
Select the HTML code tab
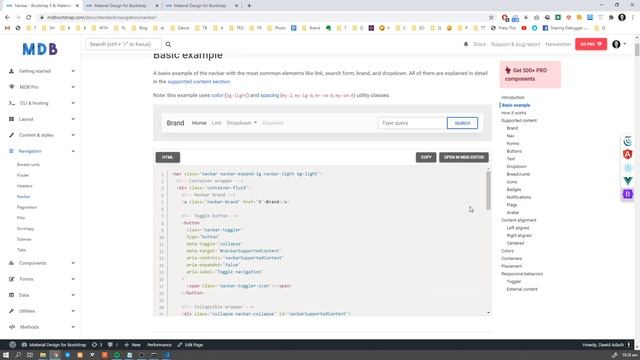(168, 157)
